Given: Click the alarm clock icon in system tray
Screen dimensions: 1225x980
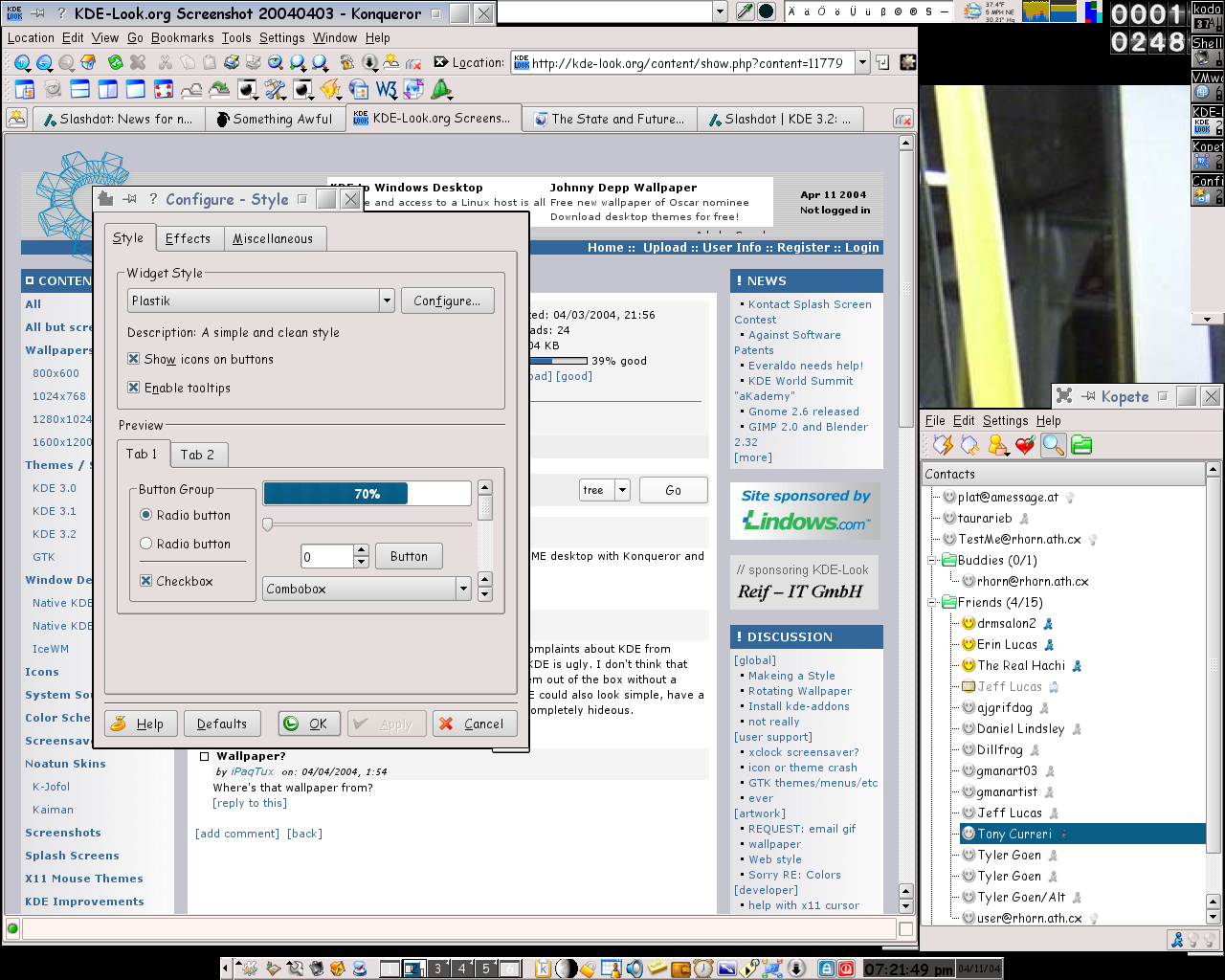Looking at the screenshot, I should click(703, 969).
